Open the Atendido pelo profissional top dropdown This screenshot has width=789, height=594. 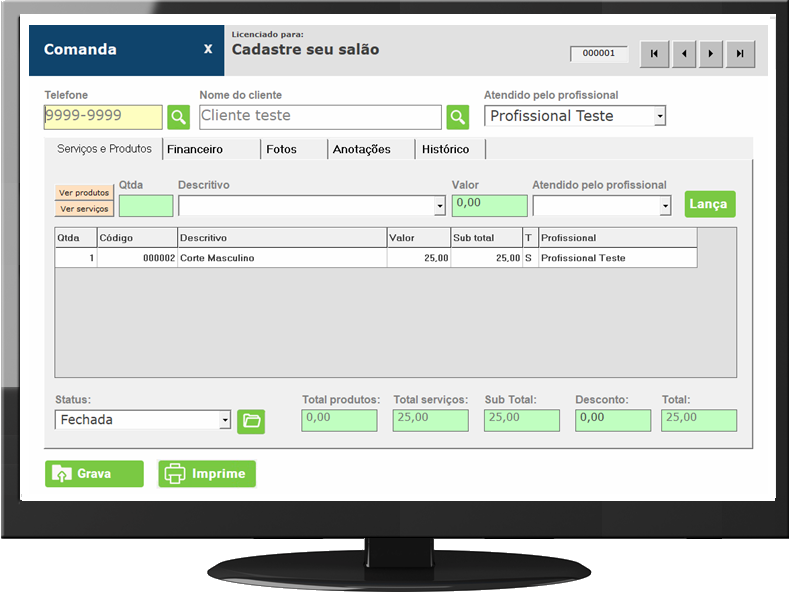[659, 116]
